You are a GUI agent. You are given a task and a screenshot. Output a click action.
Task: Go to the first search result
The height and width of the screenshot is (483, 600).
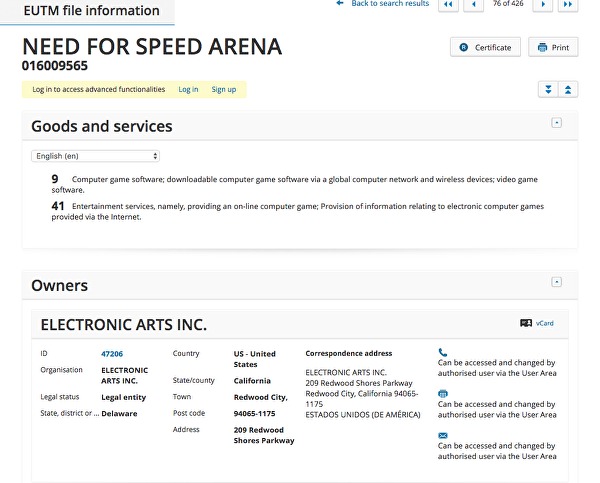coord(448,5)
